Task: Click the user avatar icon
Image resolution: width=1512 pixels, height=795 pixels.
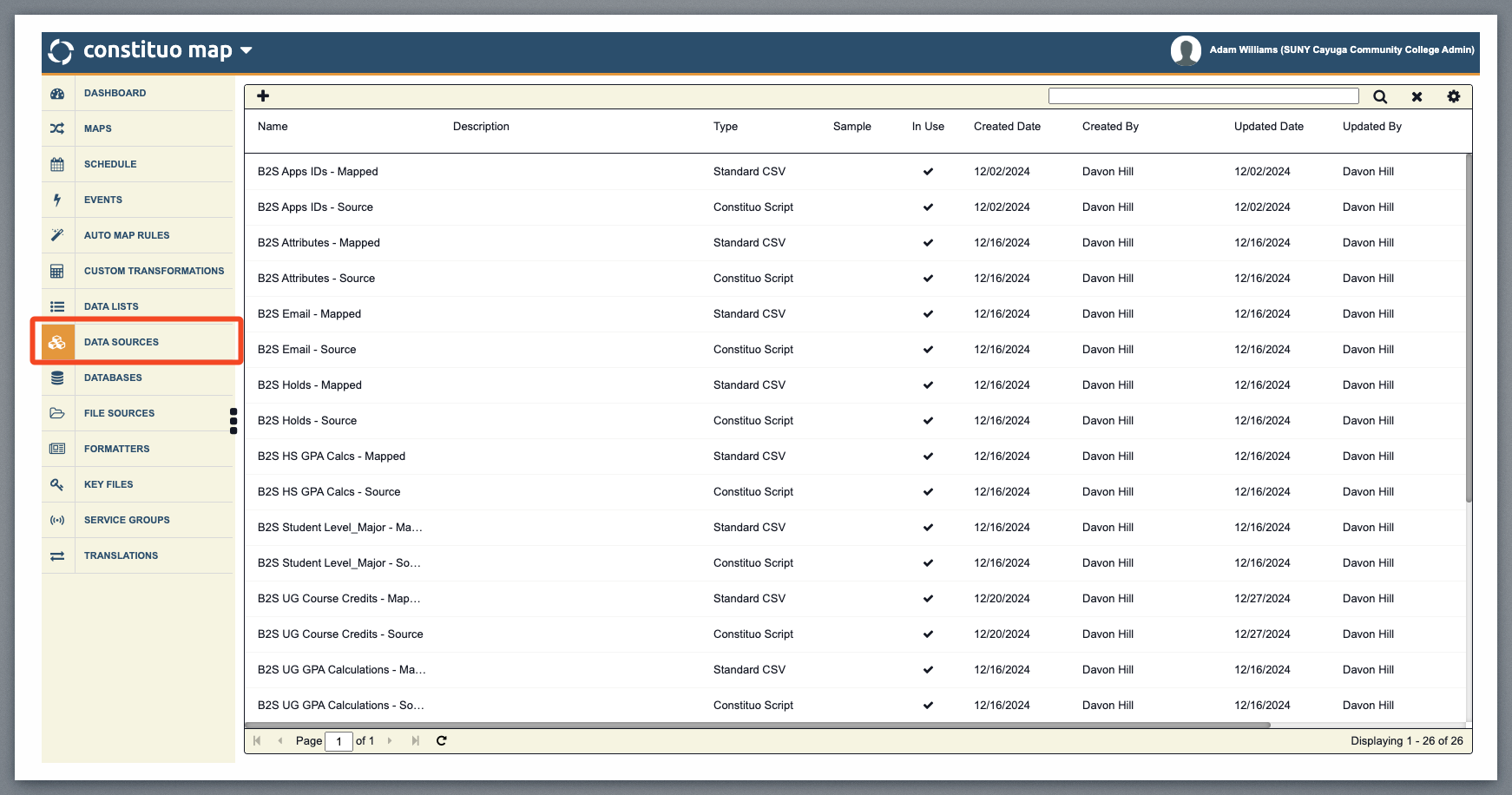Action: (x=1185, y=50)
